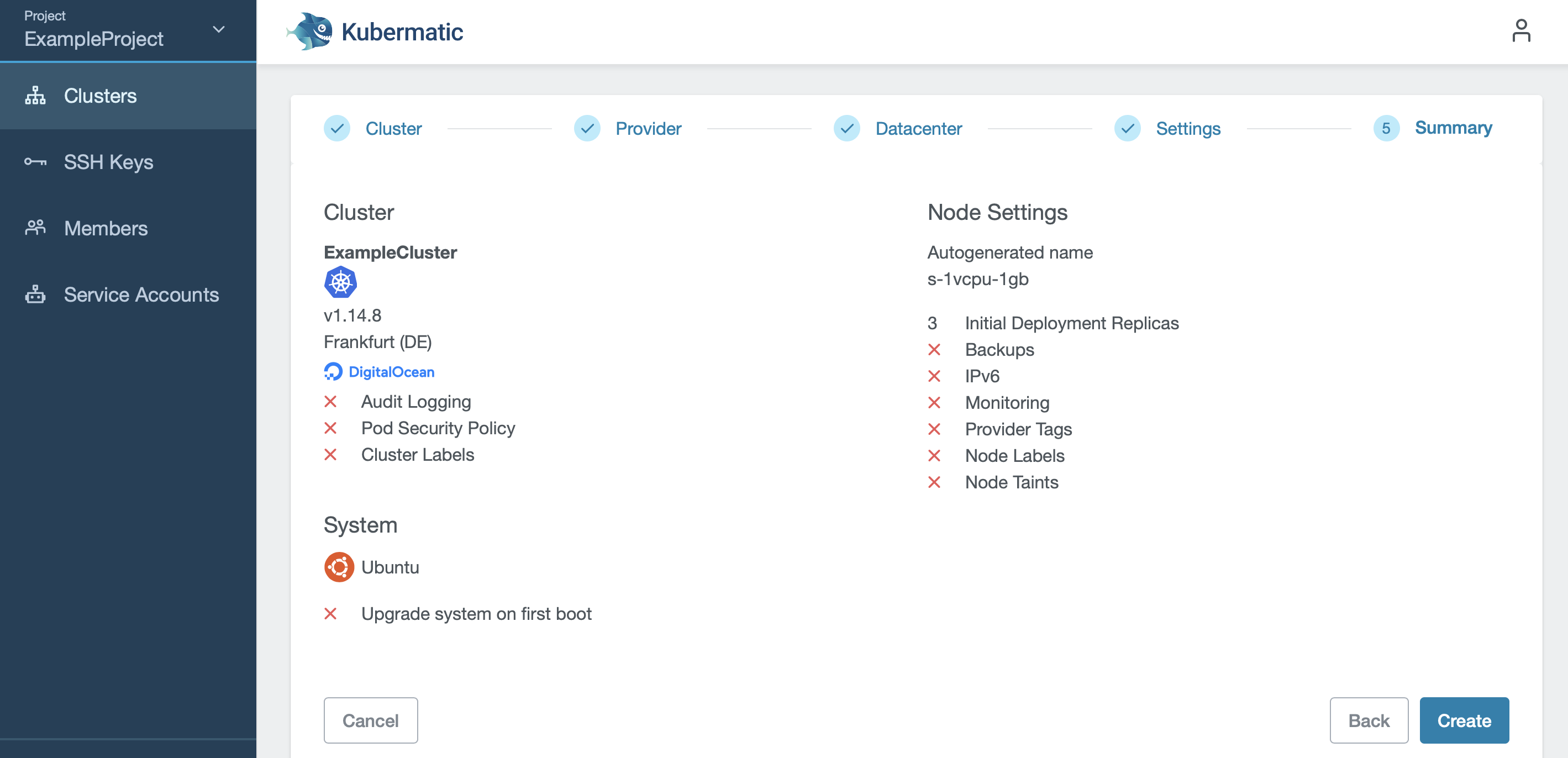1568x758 pixels.
Task: Click the IPv6 label
Action: point(982,376)
